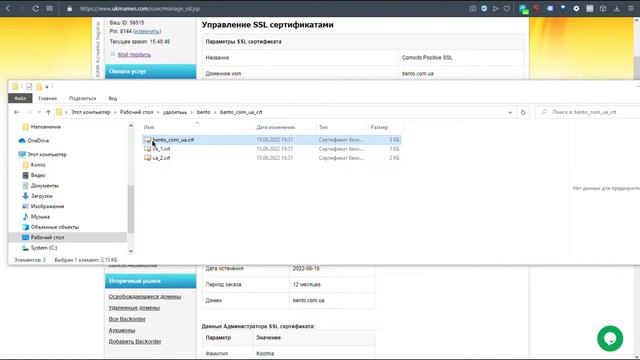
Task: Refresh the Explorer folder view
Action: point(523,112)
